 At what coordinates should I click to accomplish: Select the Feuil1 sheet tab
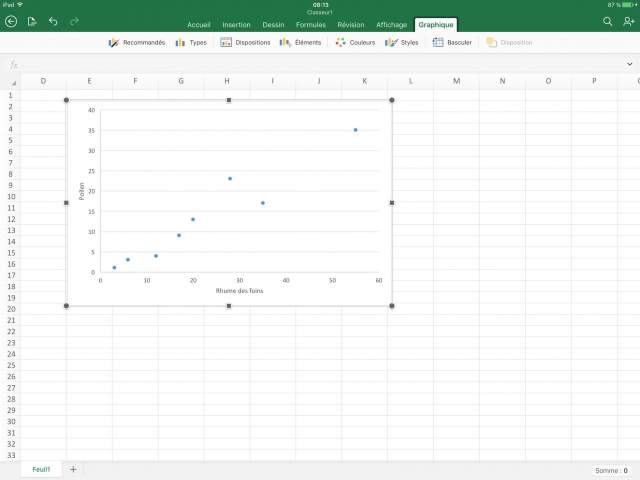[x=41, y=469]
